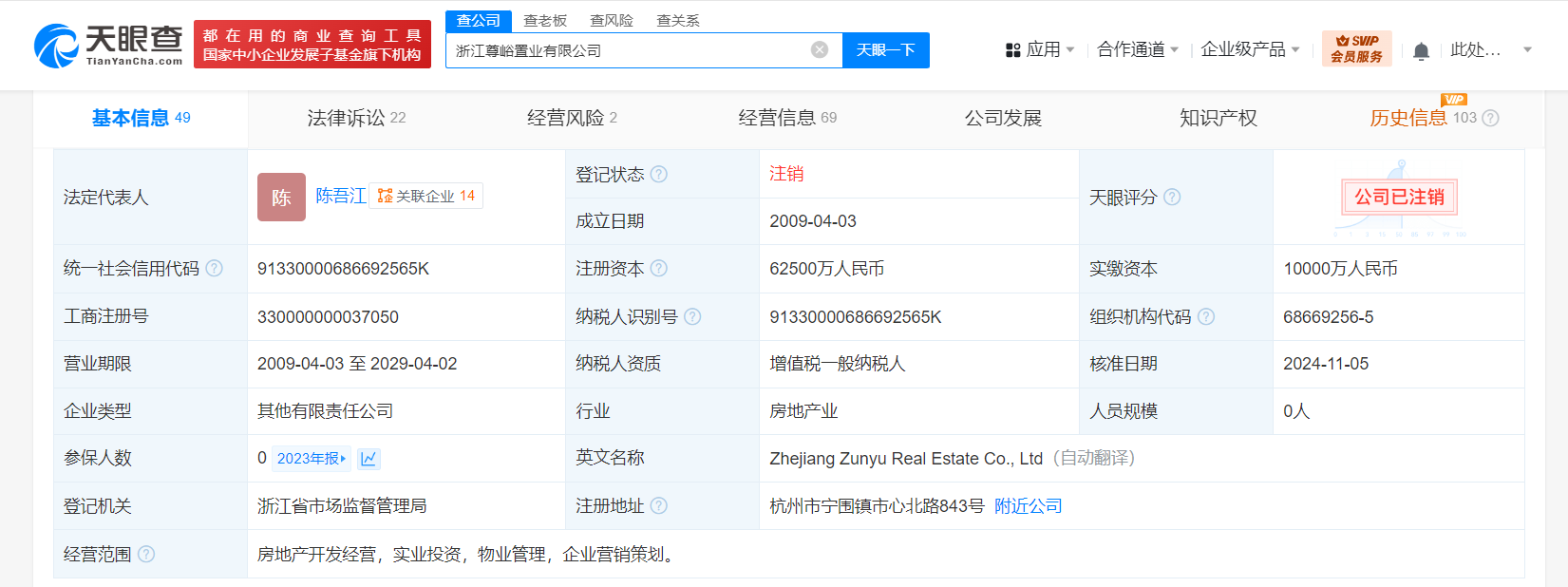Image resolution: width=1568 pixels, height=587 pixels.
Task: Click establishment date 2009-04-03
Action: [813, 221]
